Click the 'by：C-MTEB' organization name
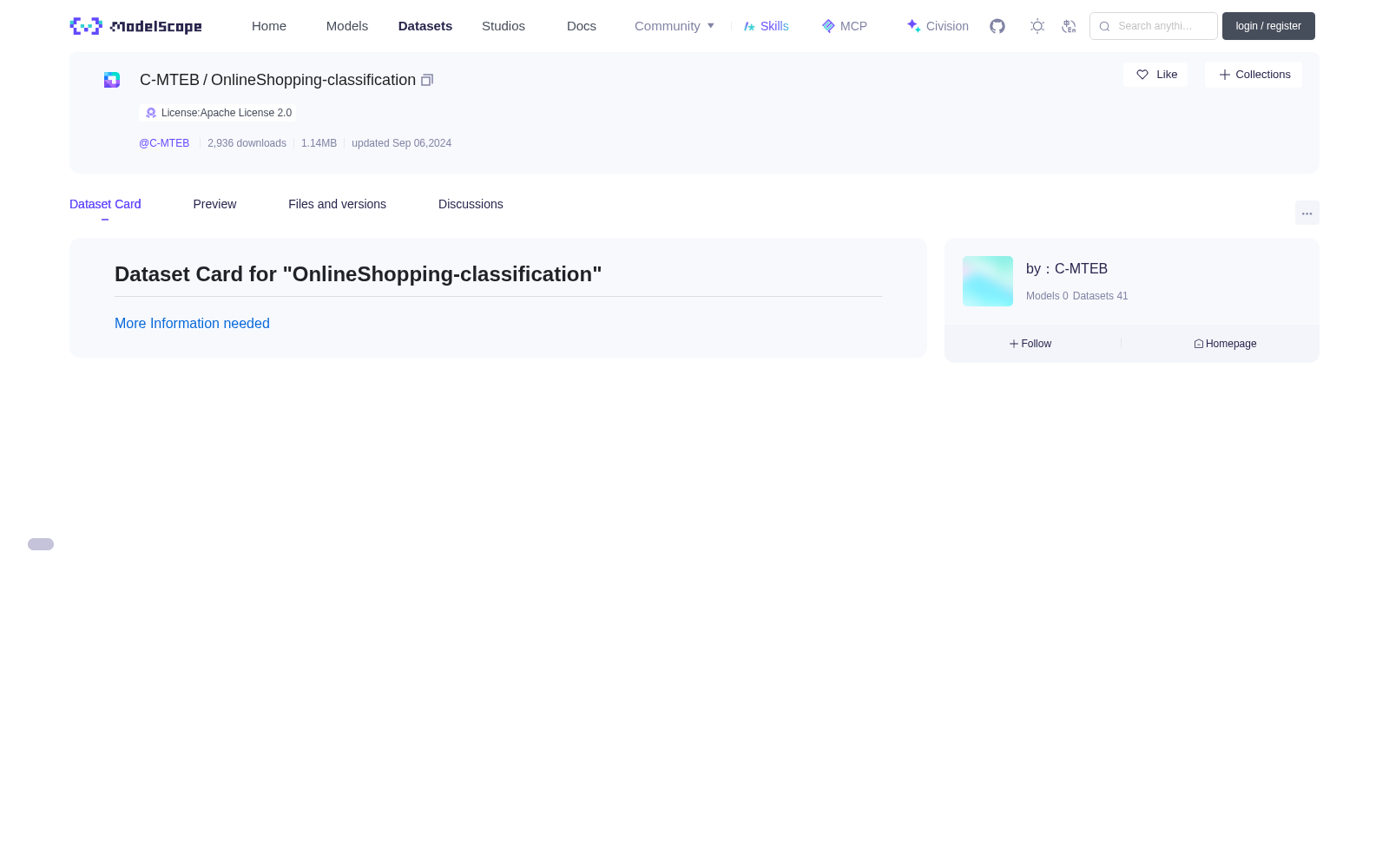This screenshot has height=868, width=1389. coord(1067,269)
